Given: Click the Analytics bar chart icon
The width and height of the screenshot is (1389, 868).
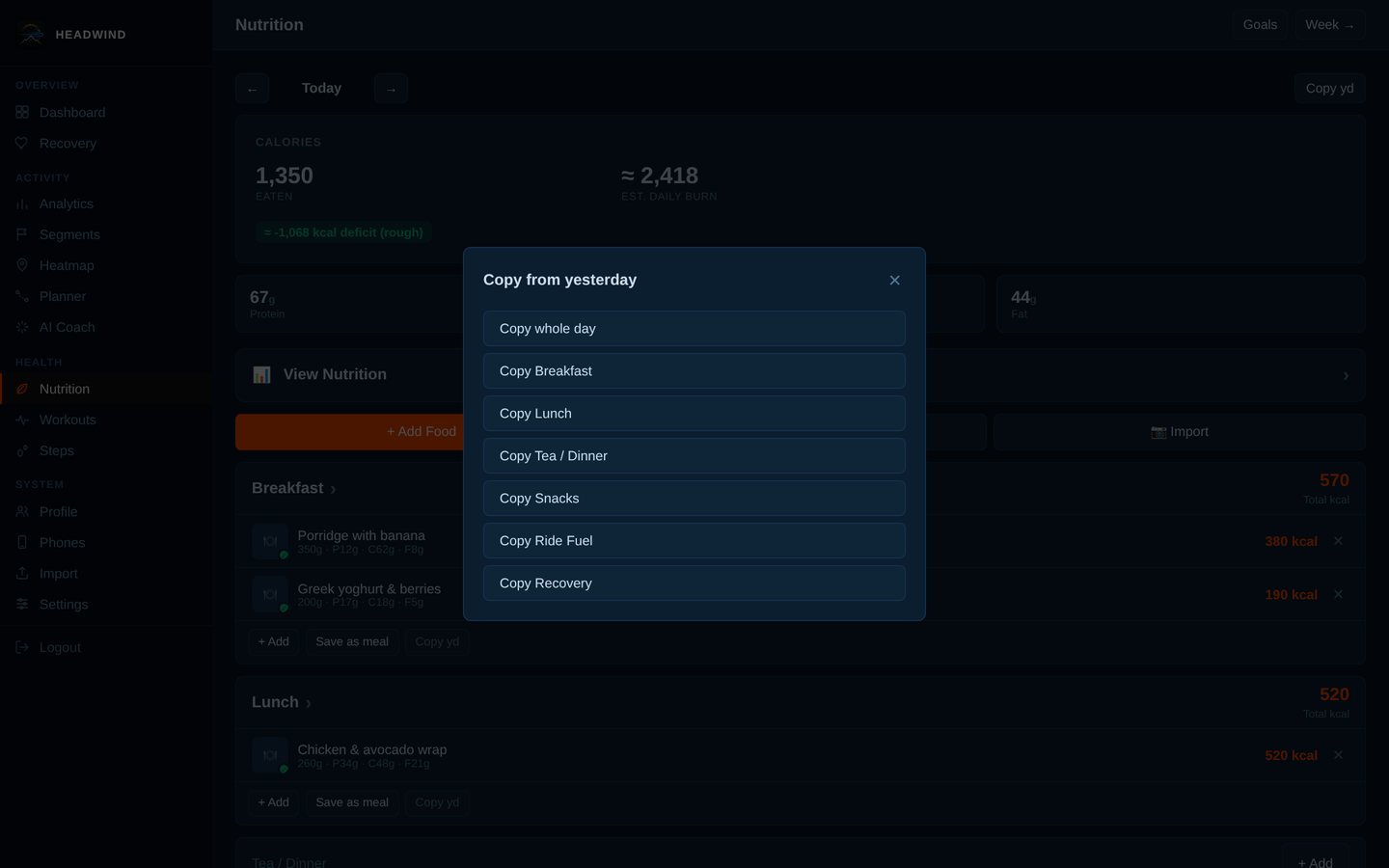Looking at the screenshot, I should (22, 203).
